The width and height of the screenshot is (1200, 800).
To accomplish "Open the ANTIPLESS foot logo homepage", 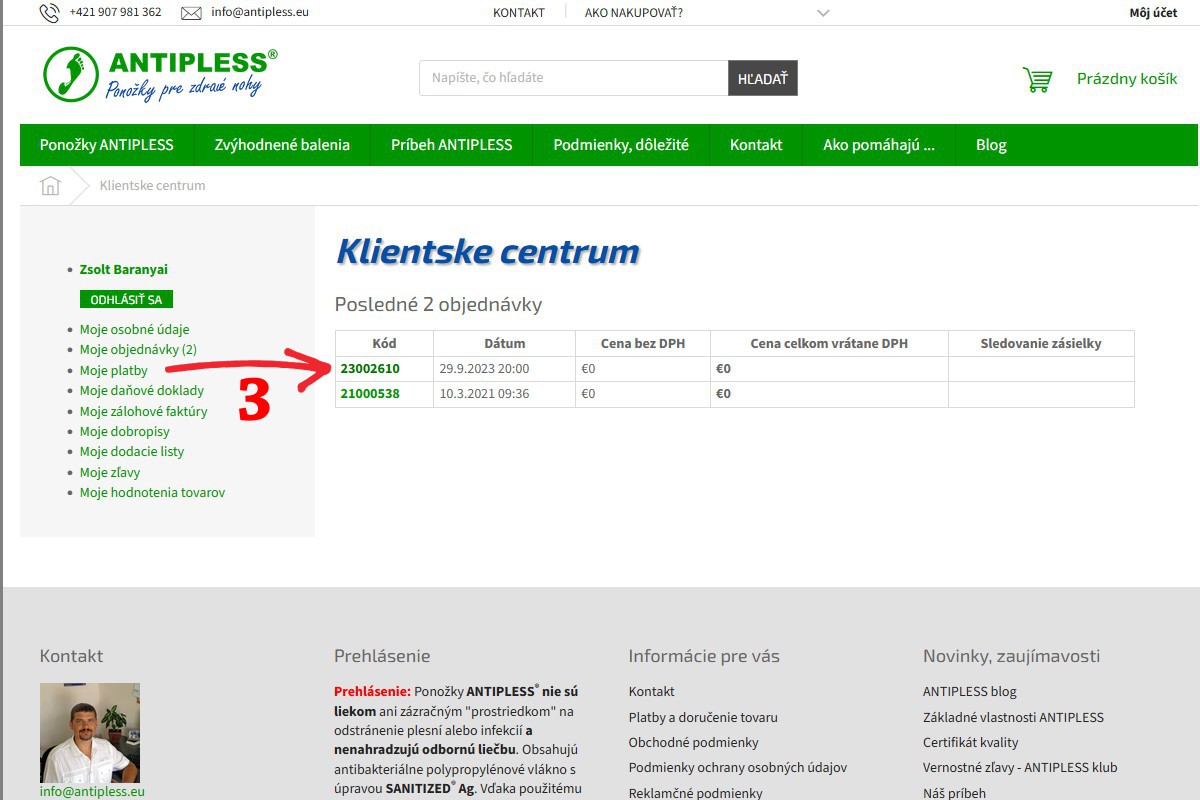I will [x=161, y=74].
